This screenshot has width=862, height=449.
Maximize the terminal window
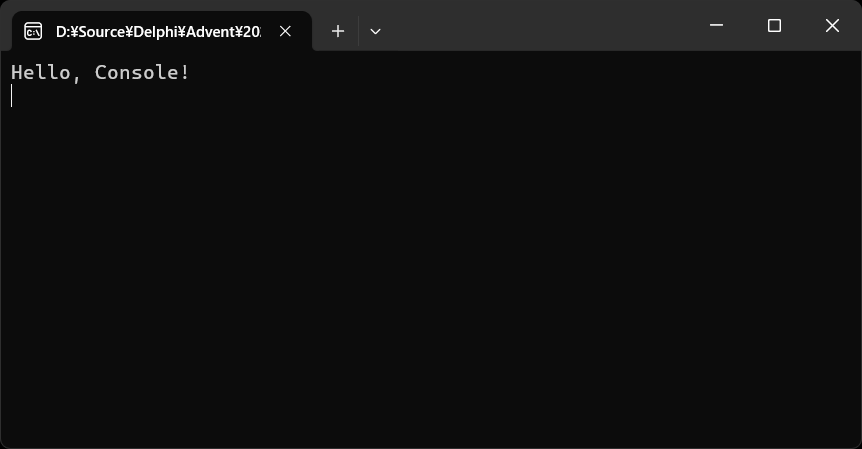[774, 25]
